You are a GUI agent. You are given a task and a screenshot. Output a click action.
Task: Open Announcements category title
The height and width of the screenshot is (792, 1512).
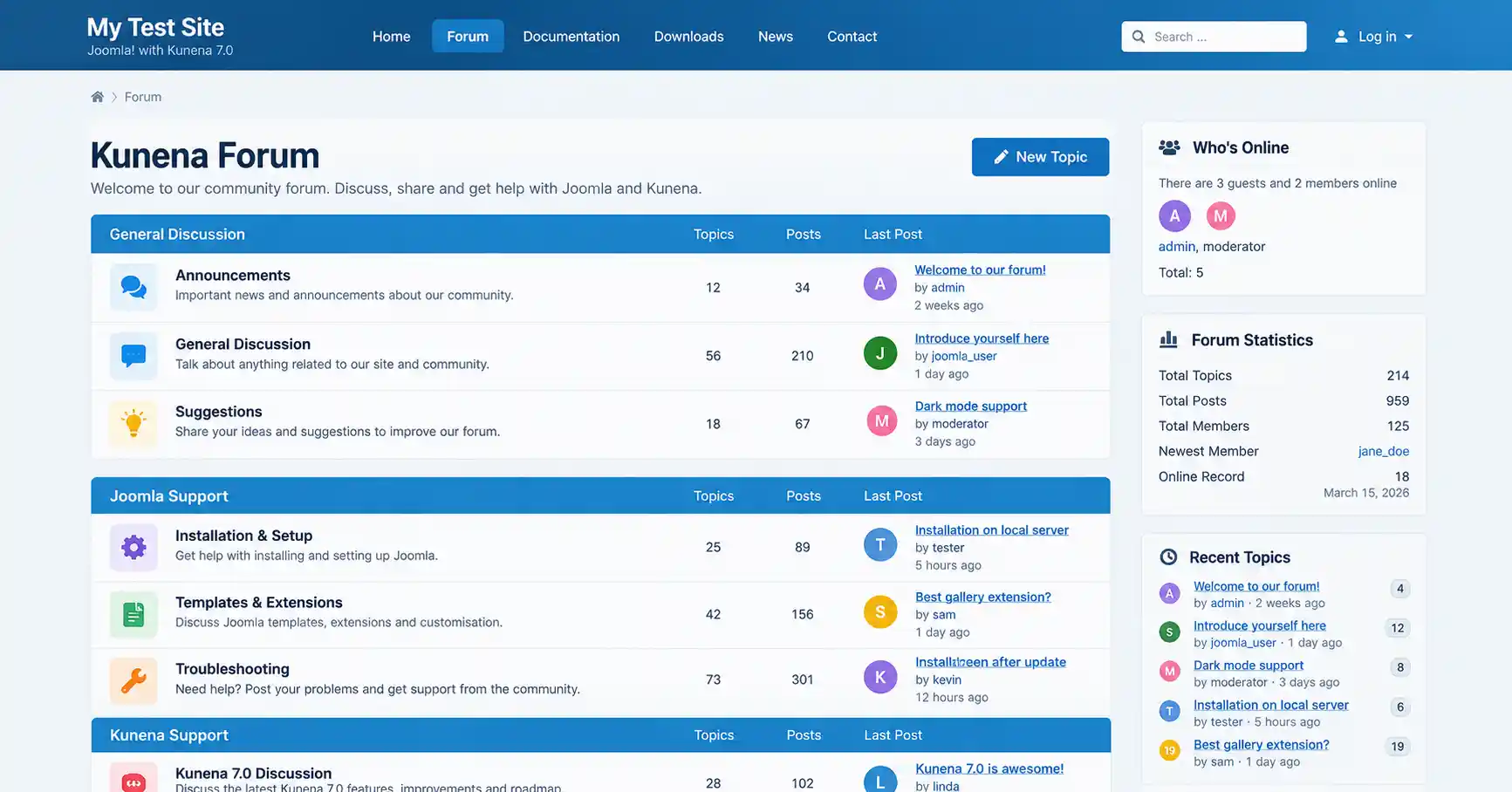click(233, 276)
